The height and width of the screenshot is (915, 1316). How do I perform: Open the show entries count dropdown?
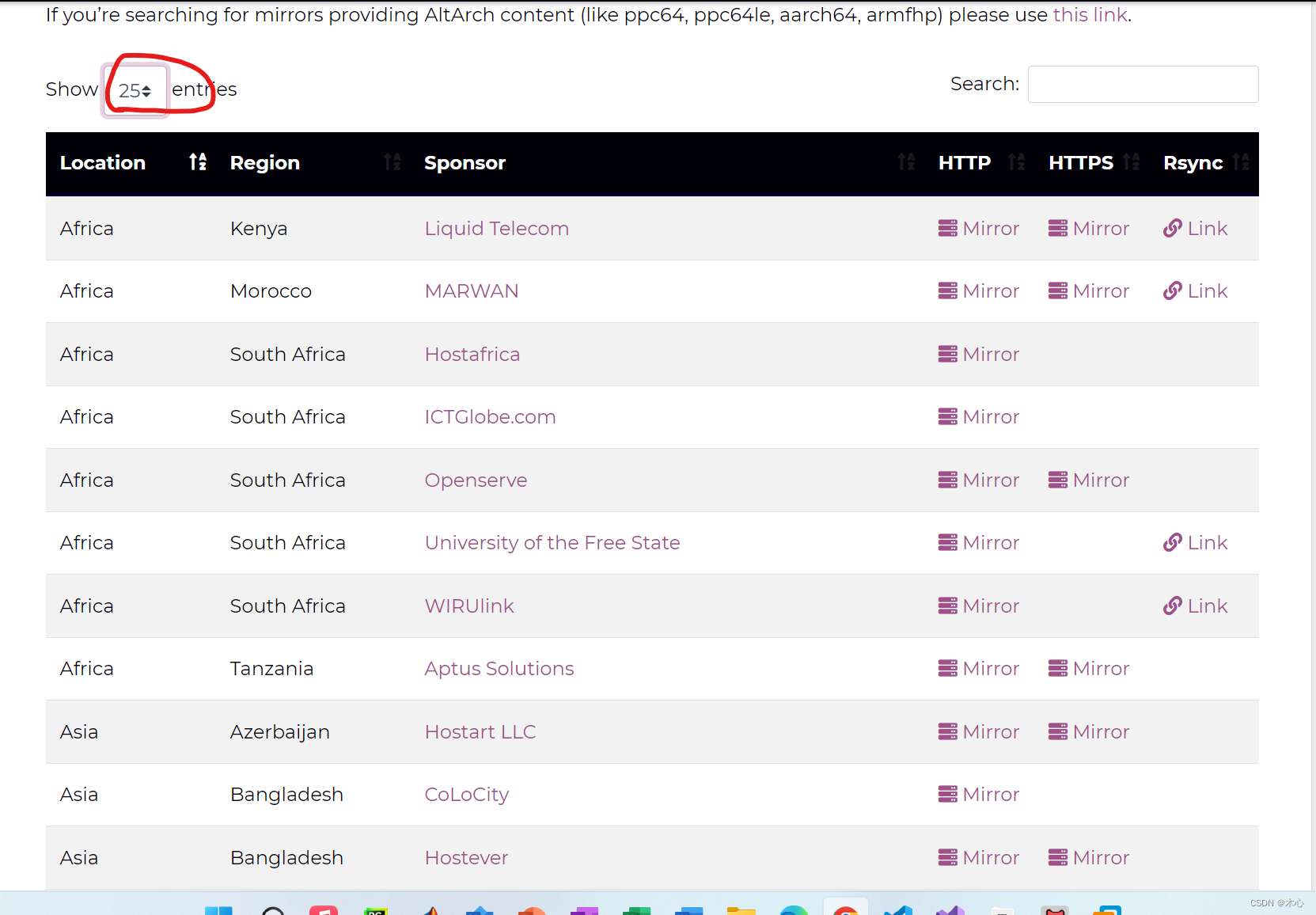click(135, 90)
